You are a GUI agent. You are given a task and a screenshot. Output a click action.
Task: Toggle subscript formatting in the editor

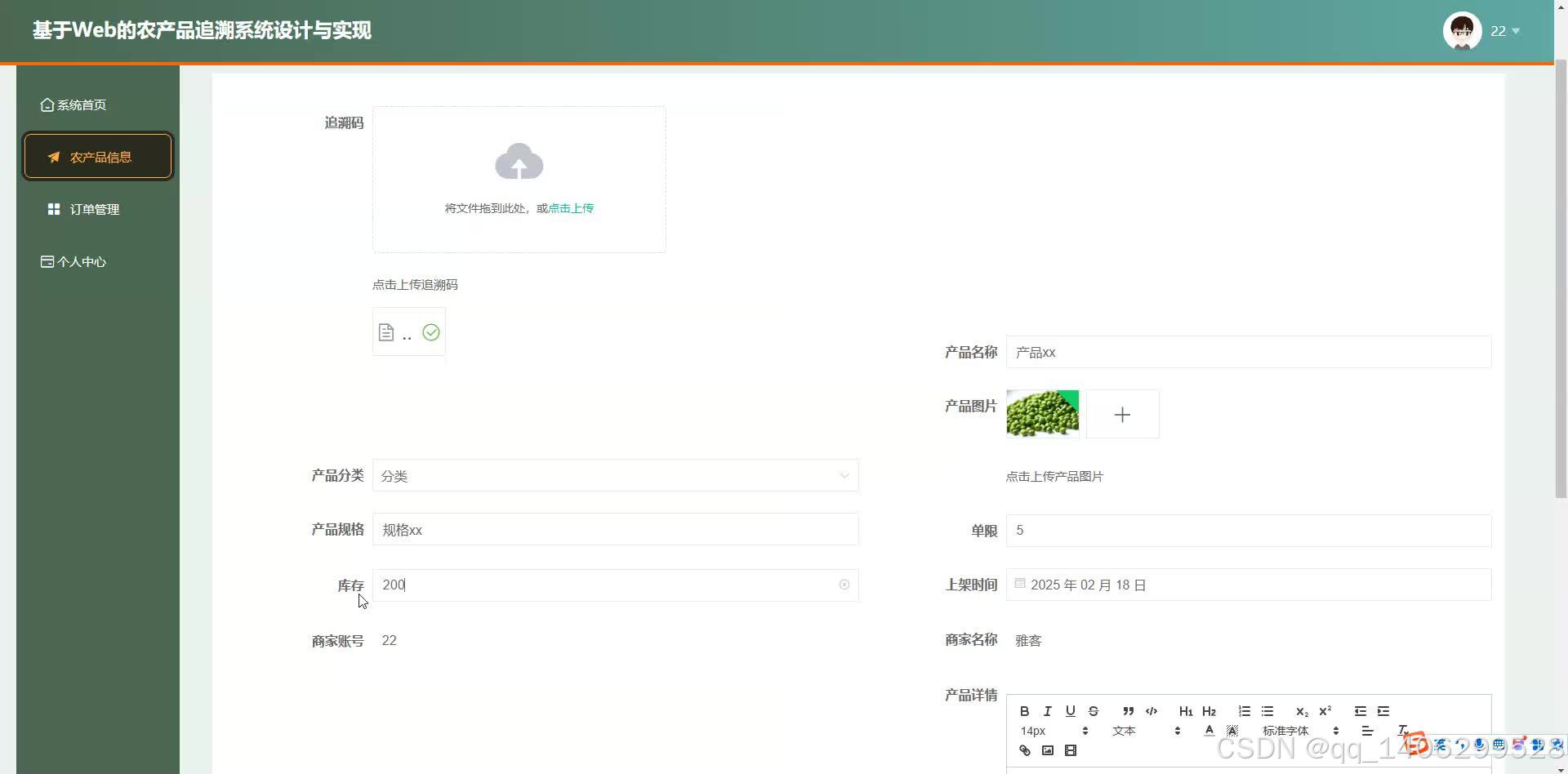coord(1301,711)
